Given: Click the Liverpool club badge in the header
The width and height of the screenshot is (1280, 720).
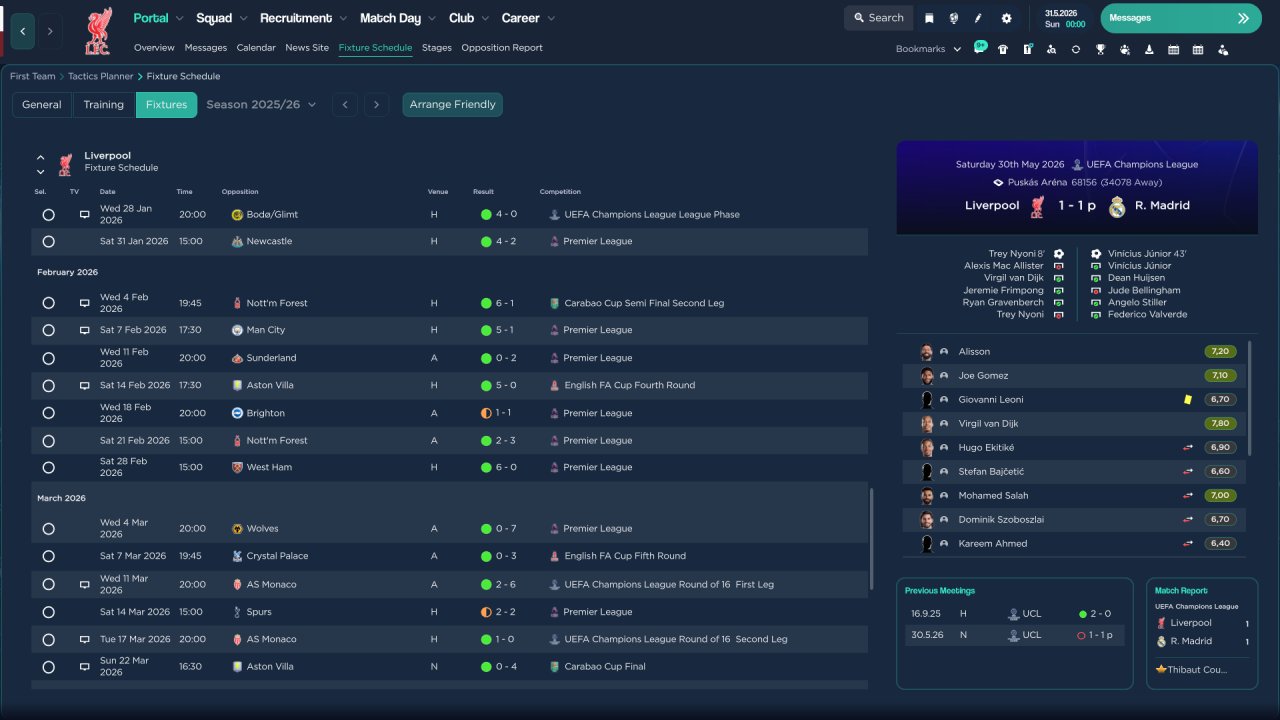Looking at the screenshot, I should 97,31.
